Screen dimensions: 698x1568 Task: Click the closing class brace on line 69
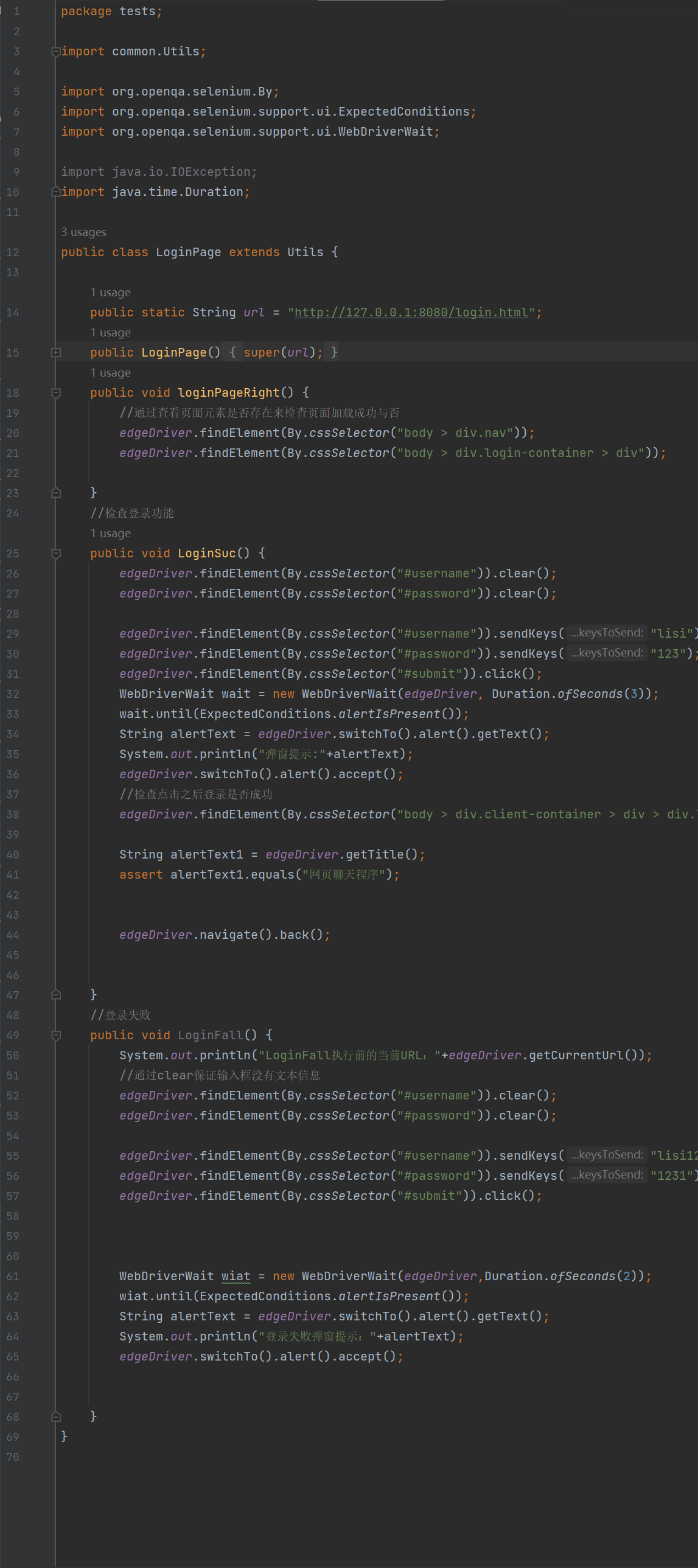64,1436
